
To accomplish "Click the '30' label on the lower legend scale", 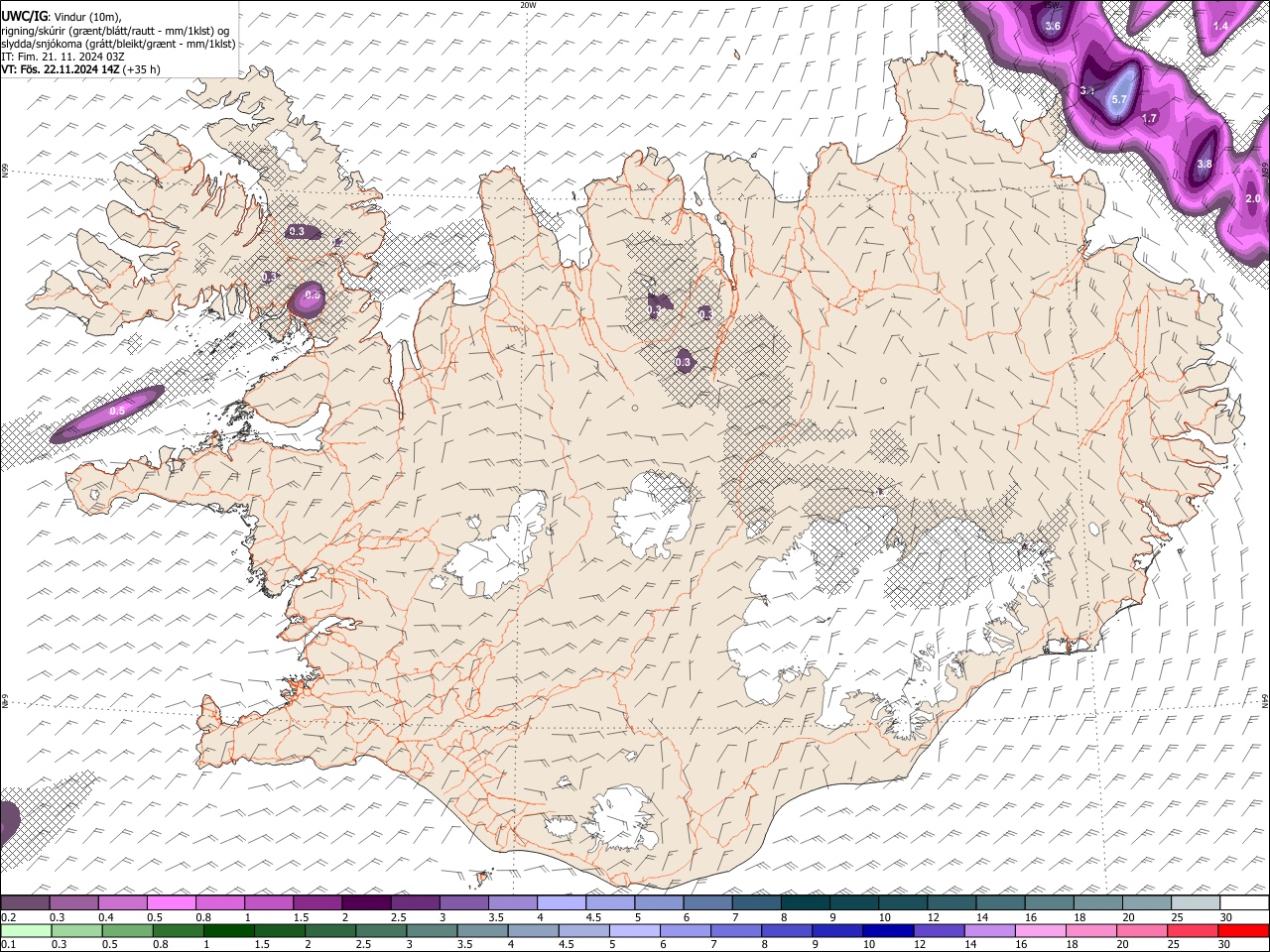I will 1226,944.
